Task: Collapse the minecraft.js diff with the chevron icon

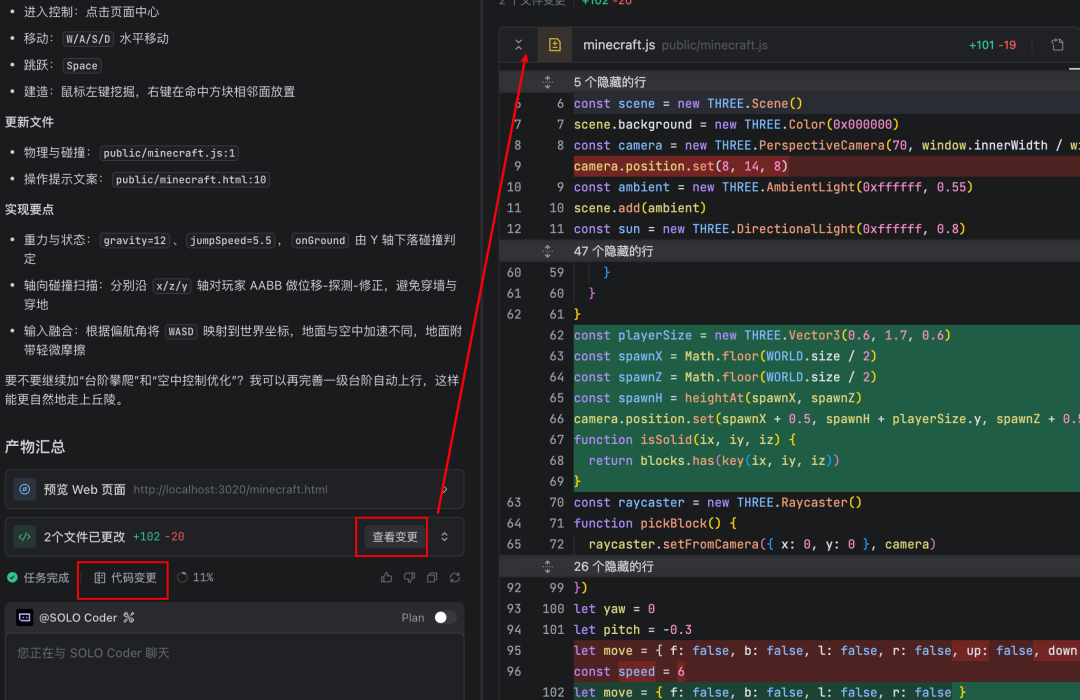Action: click(518, 45)
